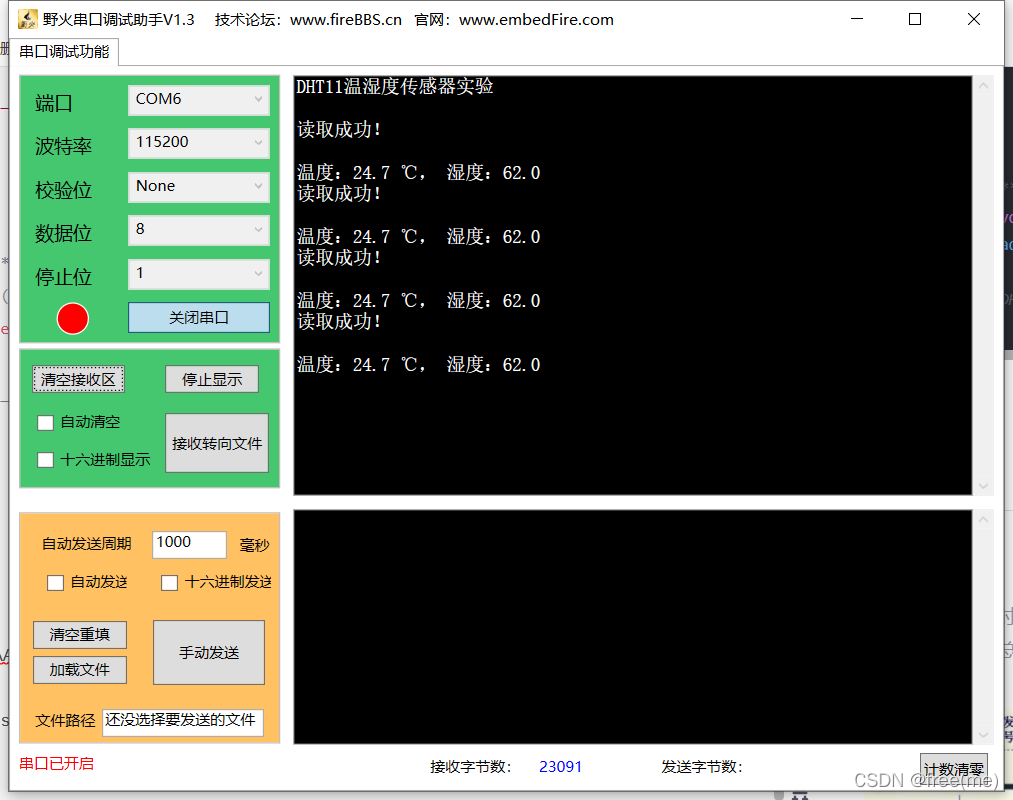Open the 波特率 115200 dropdown
This screenshot has width=1013, height=800.
click(x=199, y=143)
